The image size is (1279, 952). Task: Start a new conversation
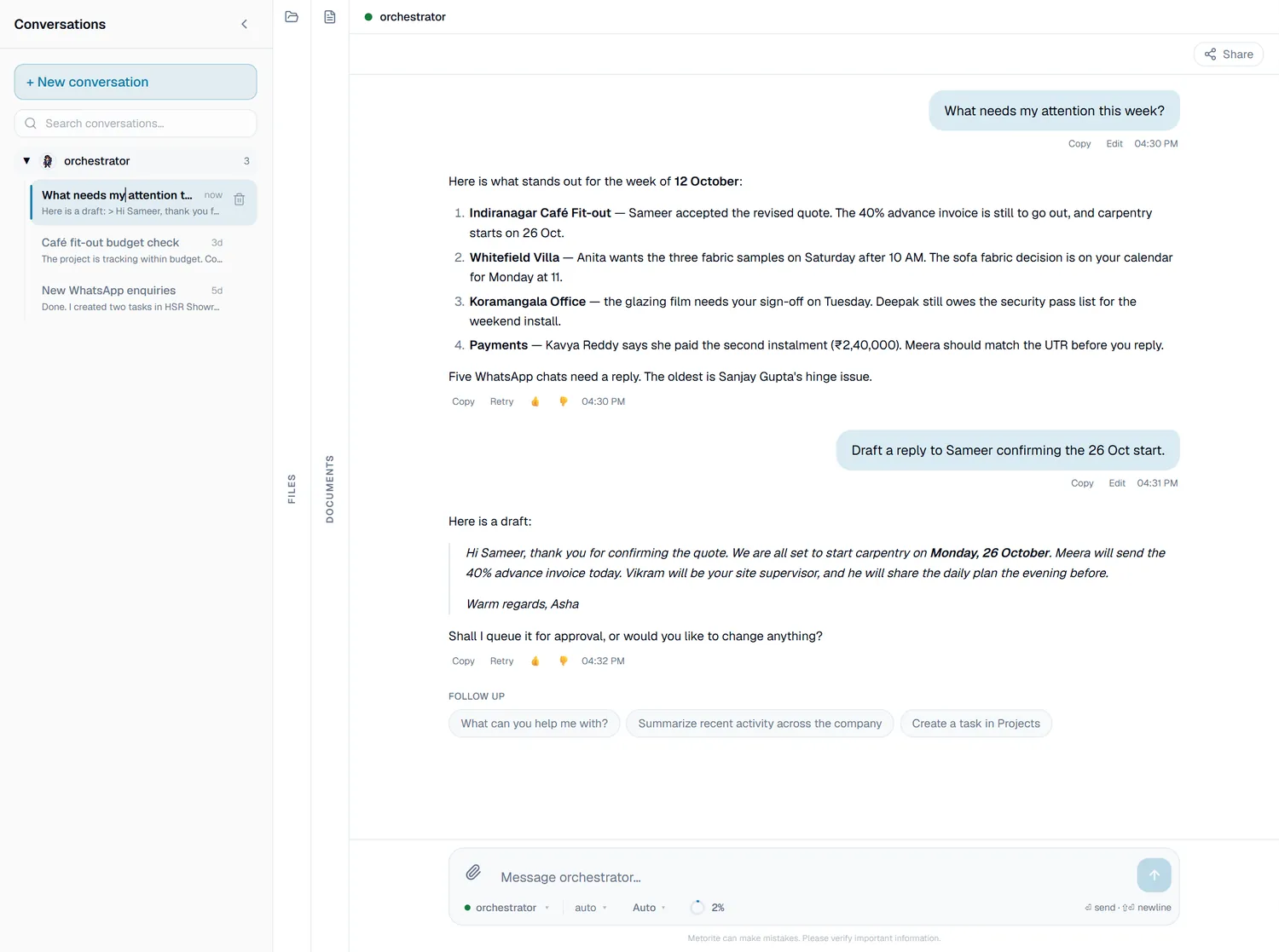[x=136, y=82]
